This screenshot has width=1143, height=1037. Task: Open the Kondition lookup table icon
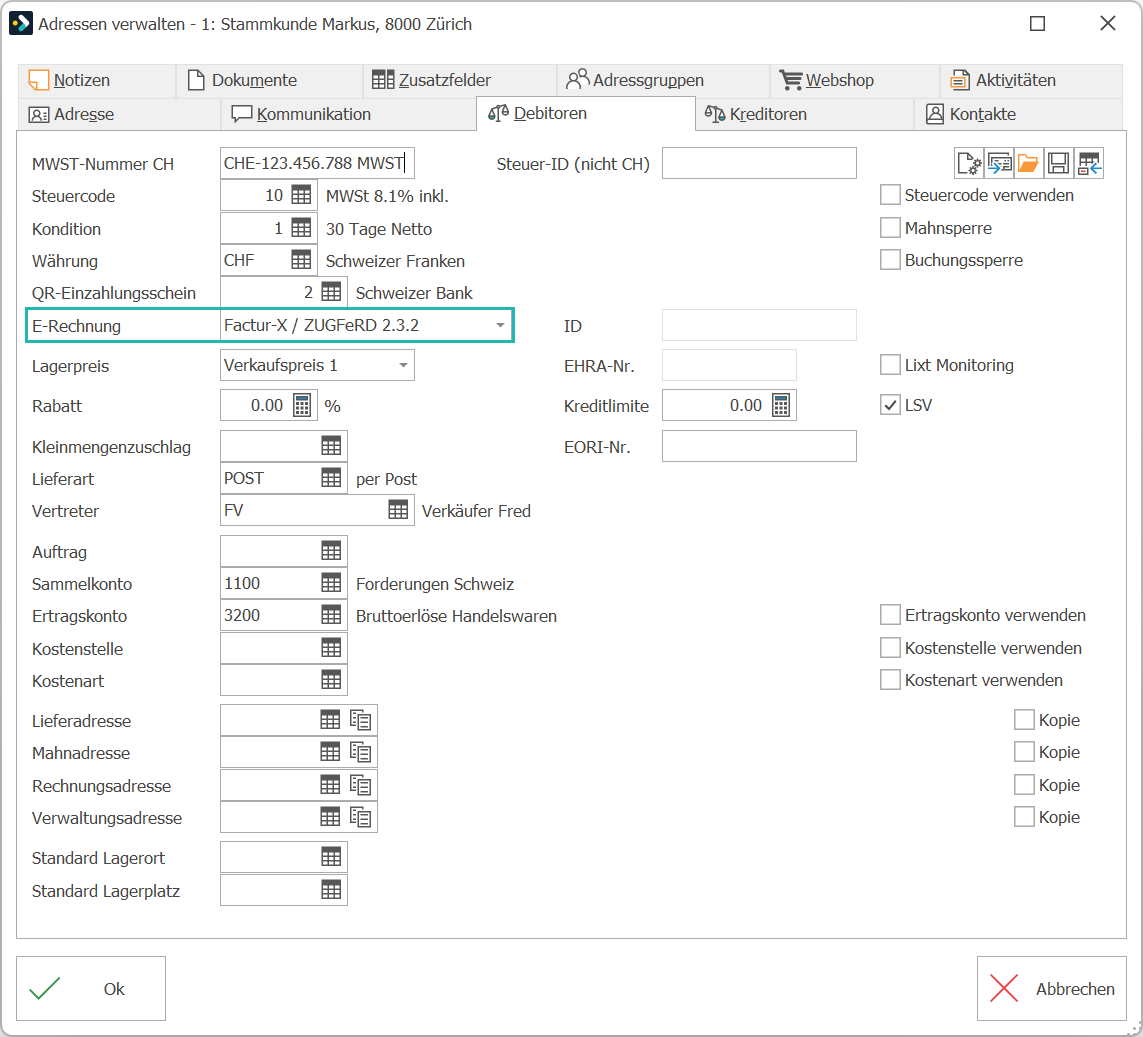click(x=301, y=228)
